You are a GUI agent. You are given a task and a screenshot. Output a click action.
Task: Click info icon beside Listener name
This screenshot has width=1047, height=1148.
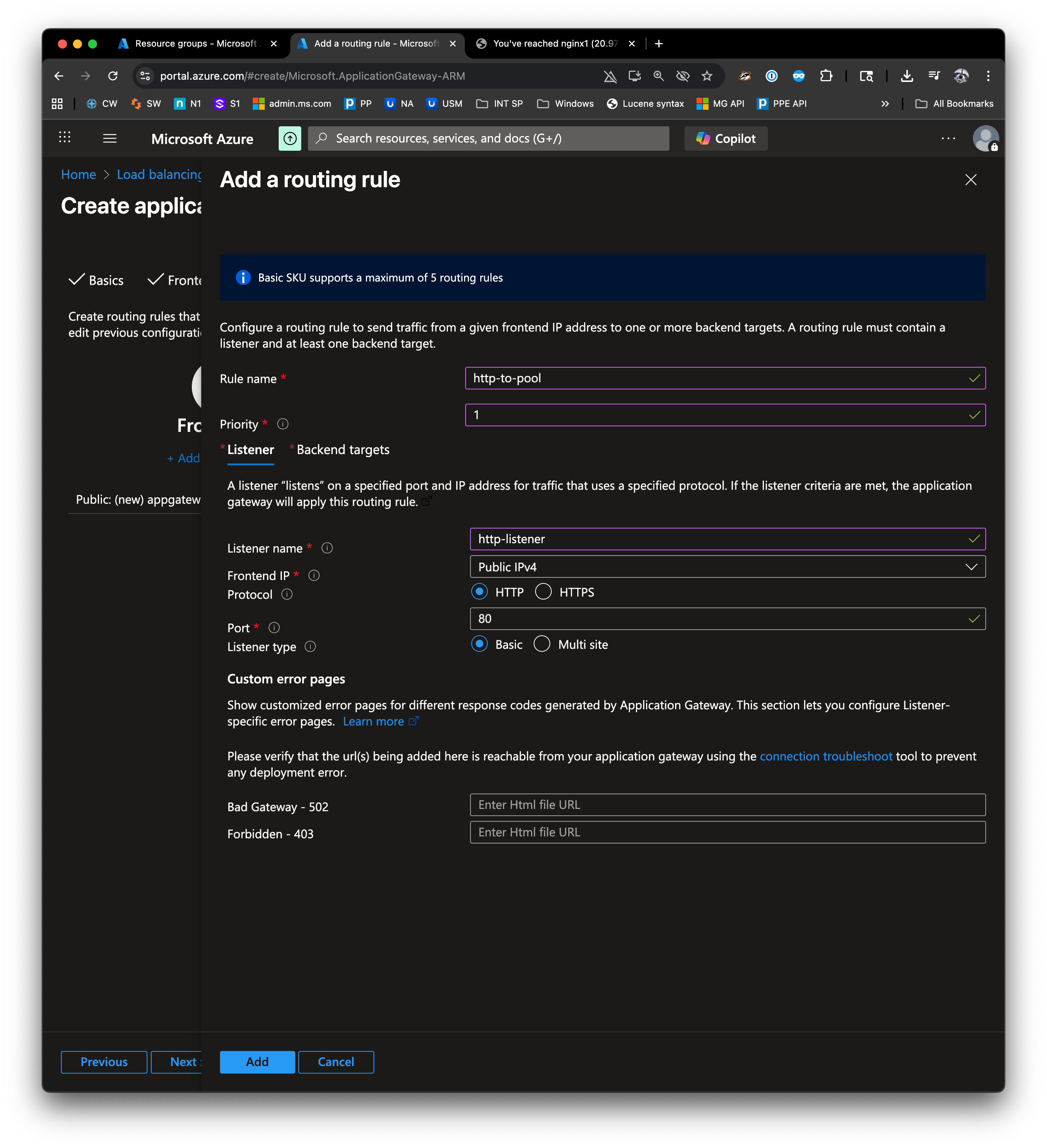tap(327, 548)
